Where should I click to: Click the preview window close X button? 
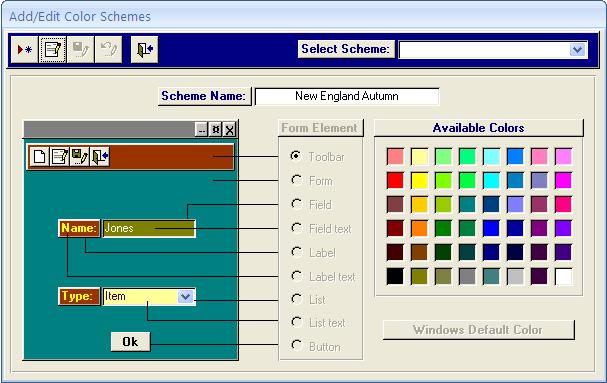point(230,130)
